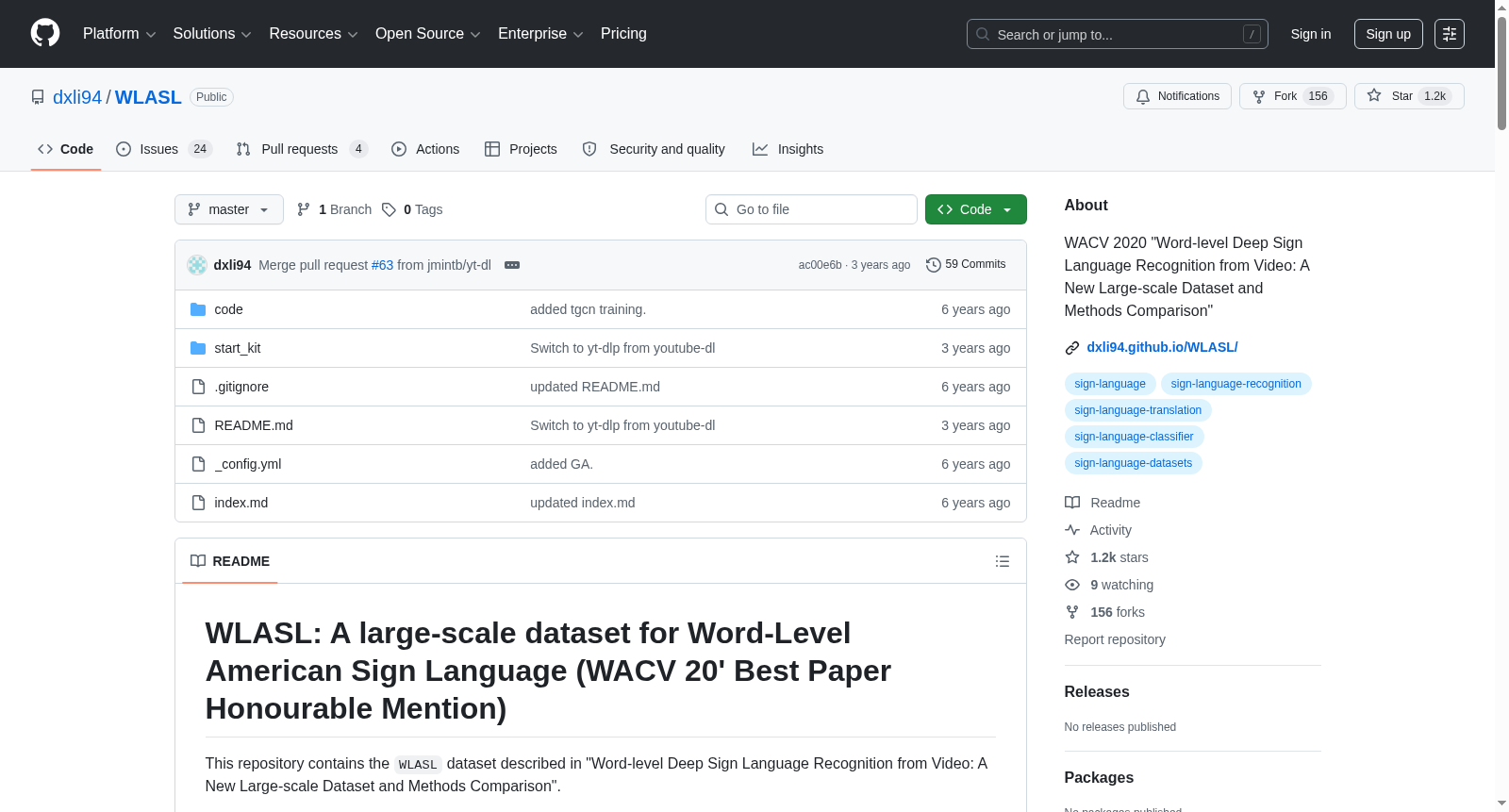Viewport: 1509px width, 812px height.
Task: Open the Security and quality tab
Action: (x=654, y=149)
